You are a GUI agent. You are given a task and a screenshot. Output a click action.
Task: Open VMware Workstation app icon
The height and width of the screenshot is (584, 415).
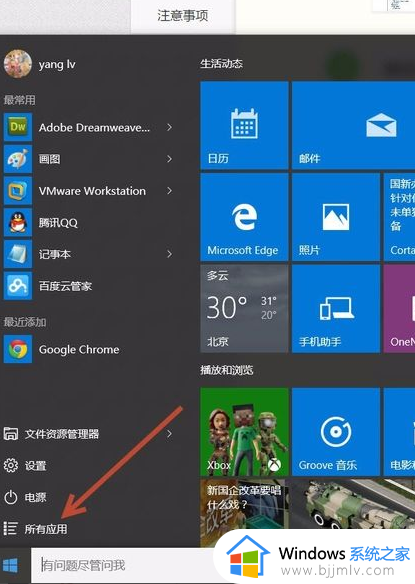coord(18,191)
